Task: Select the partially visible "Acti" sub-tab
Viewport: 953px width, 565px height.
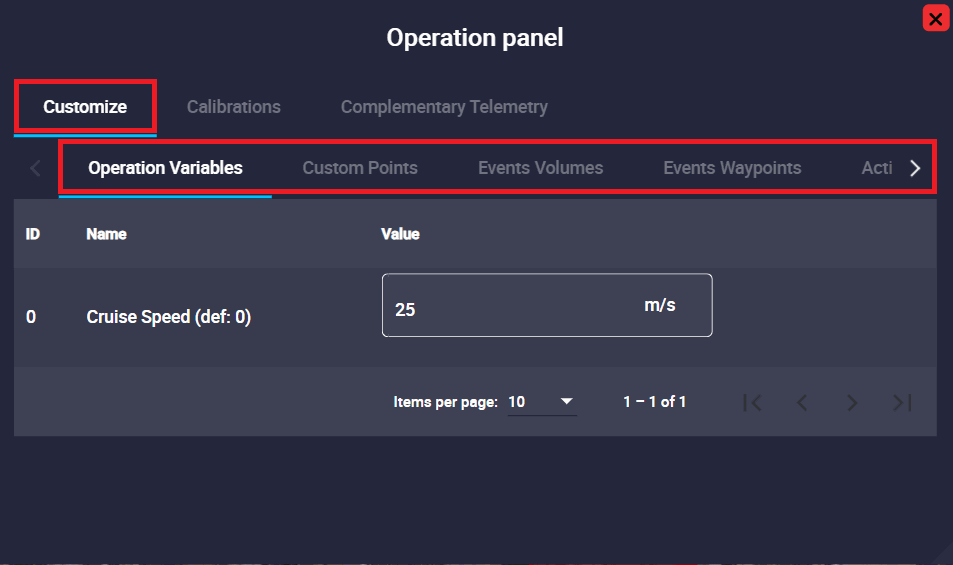Action: (877, 168)
